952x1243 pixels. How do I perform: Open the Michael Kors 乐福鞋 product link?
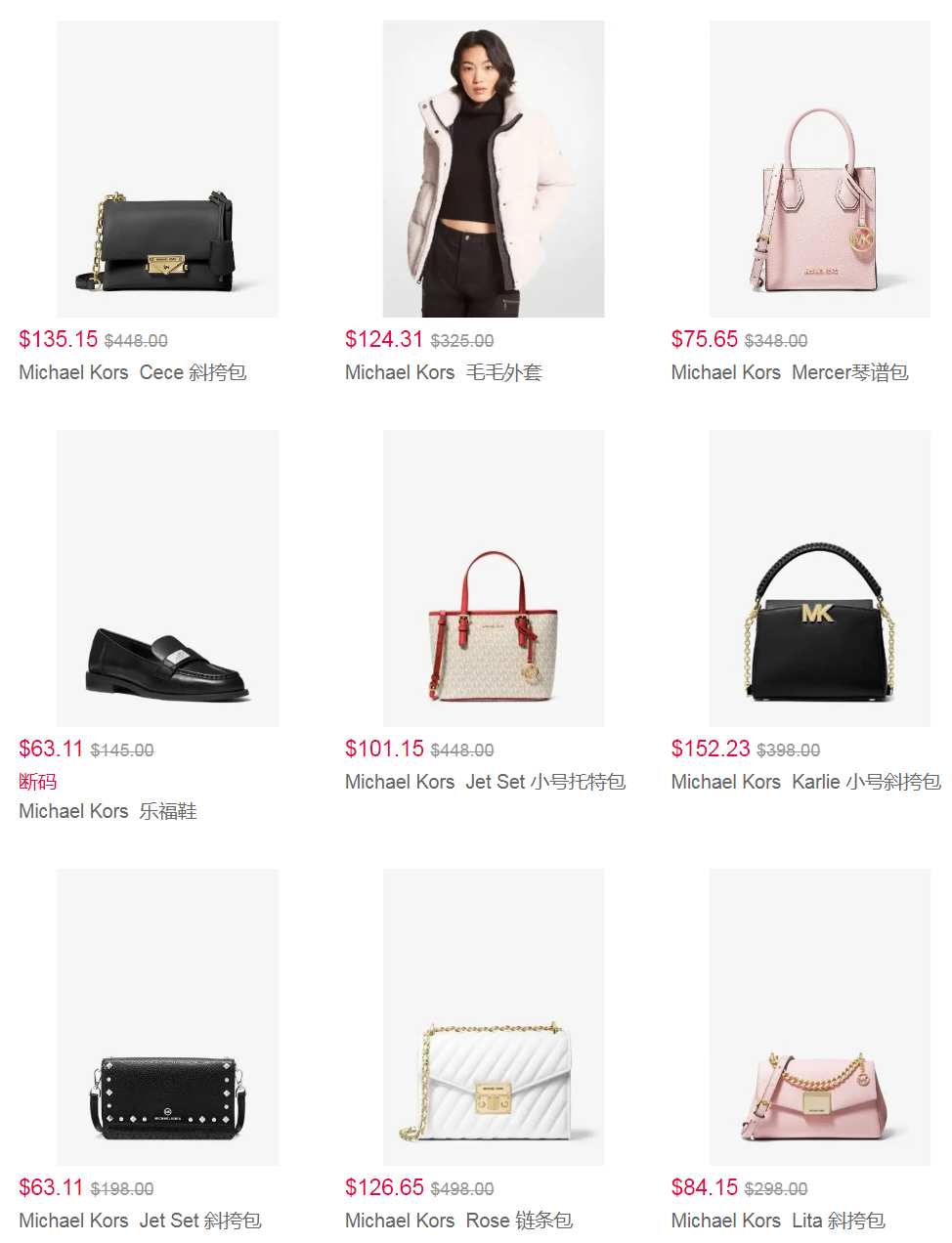click(108, 811)
